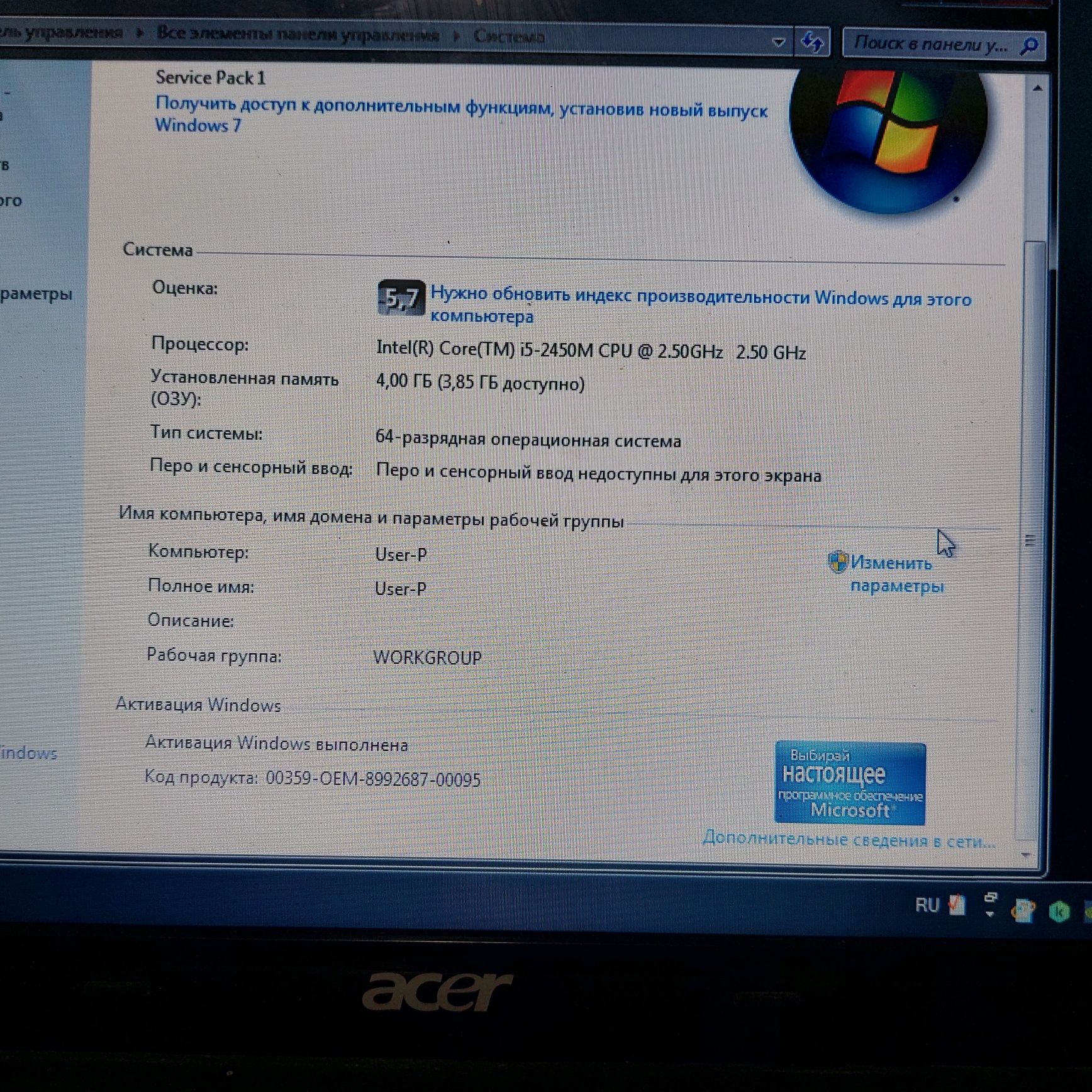1092x1092 pixels.
Task: Click the processor value Intel Core i5-2450M
Action: (x=591, y=350)
